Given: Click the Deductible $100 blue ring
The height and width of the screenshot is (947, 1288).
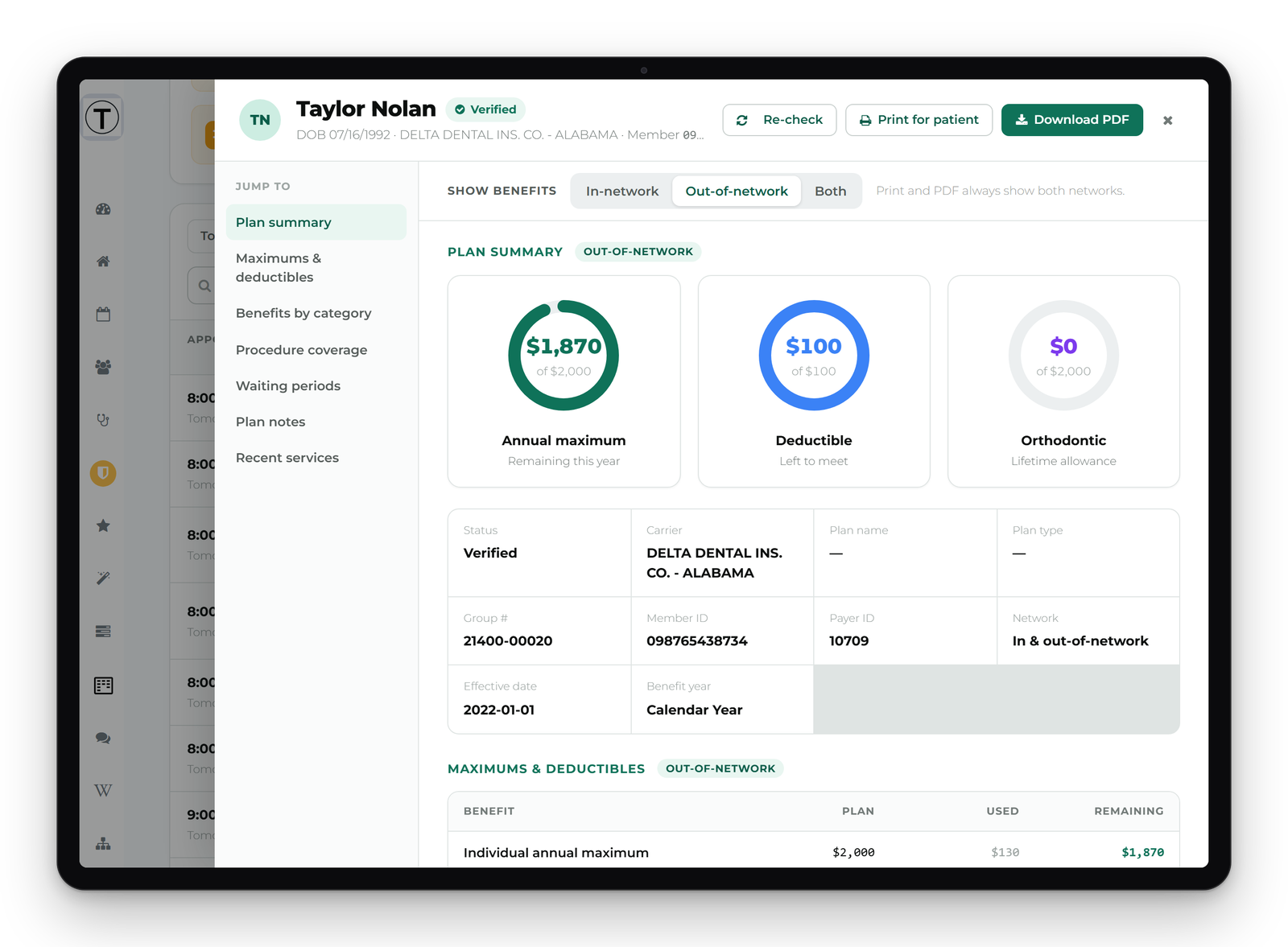Looking at the screenshot, I should 814,356.
